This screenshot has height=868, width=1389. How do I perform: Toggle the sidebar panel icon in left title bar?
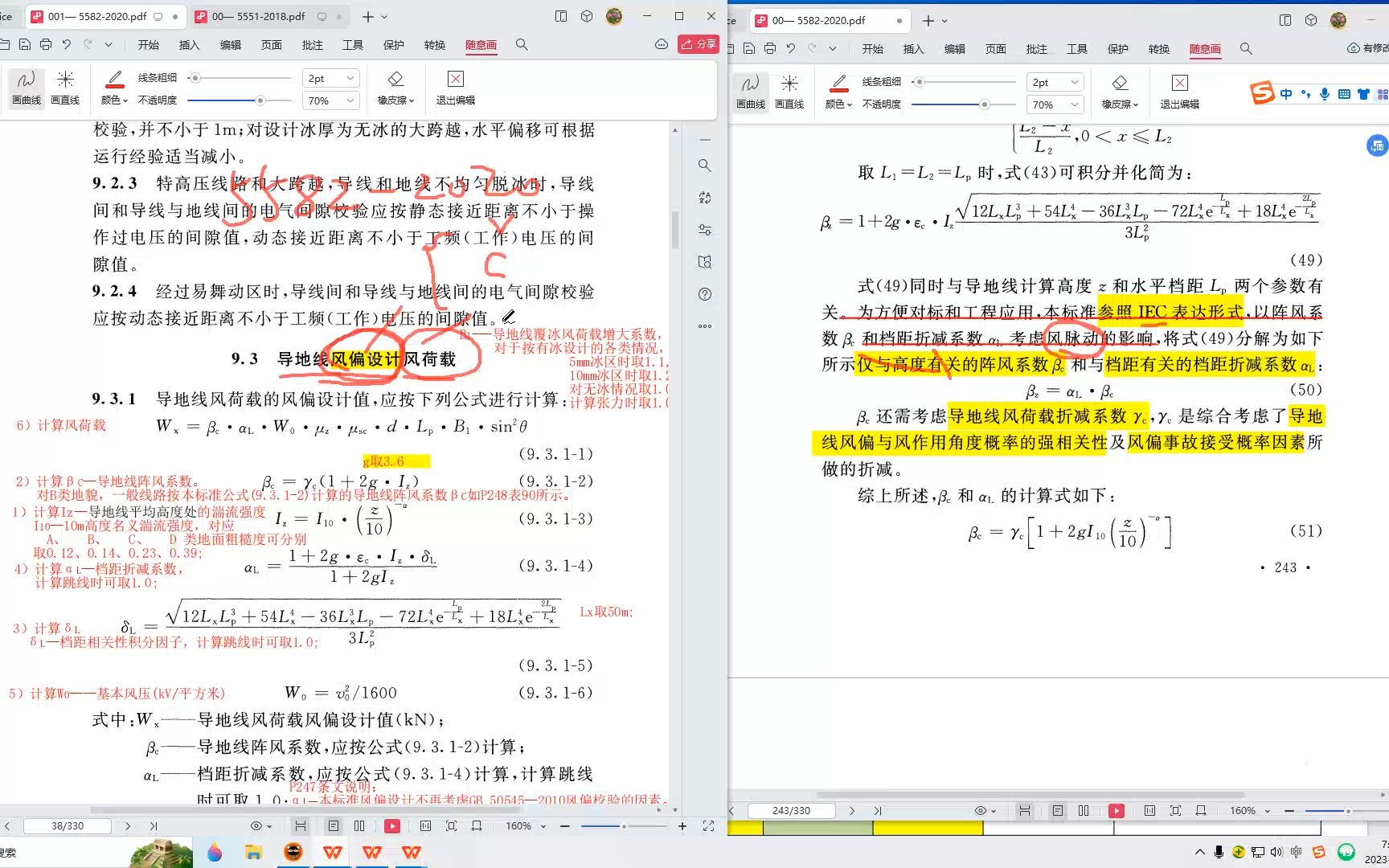coord(561,16)
